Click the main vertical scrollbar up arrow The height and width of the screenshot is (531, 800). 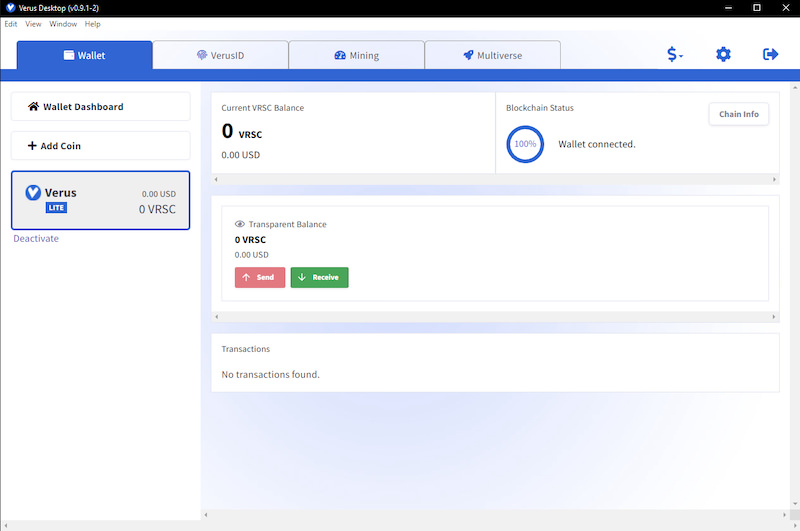coord(795,88)
